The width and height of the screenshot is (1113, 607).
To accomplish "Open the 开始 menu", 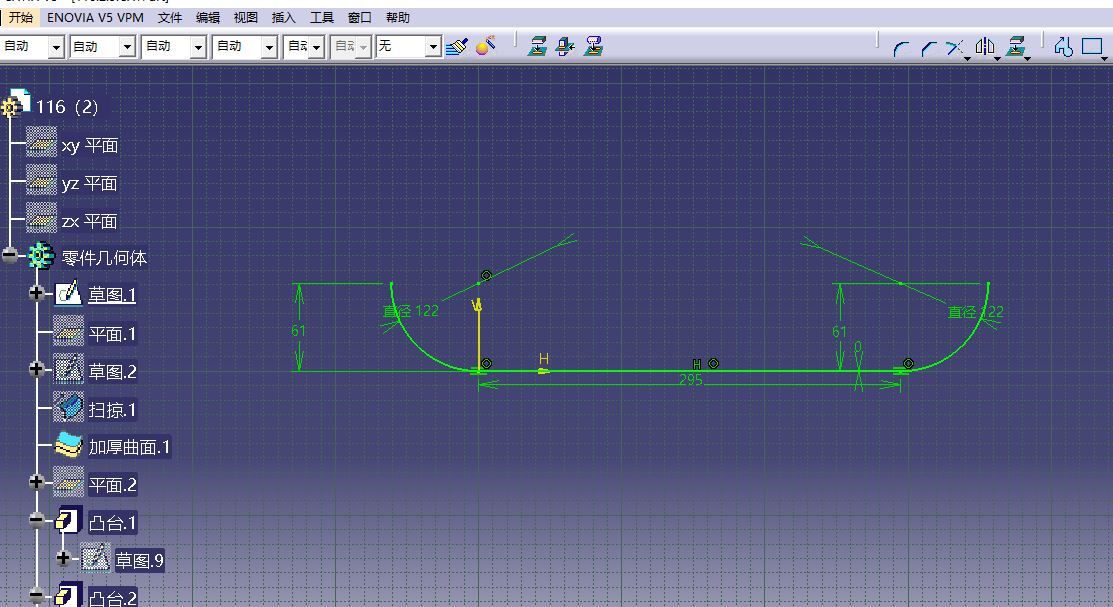I will coord(21,17).
